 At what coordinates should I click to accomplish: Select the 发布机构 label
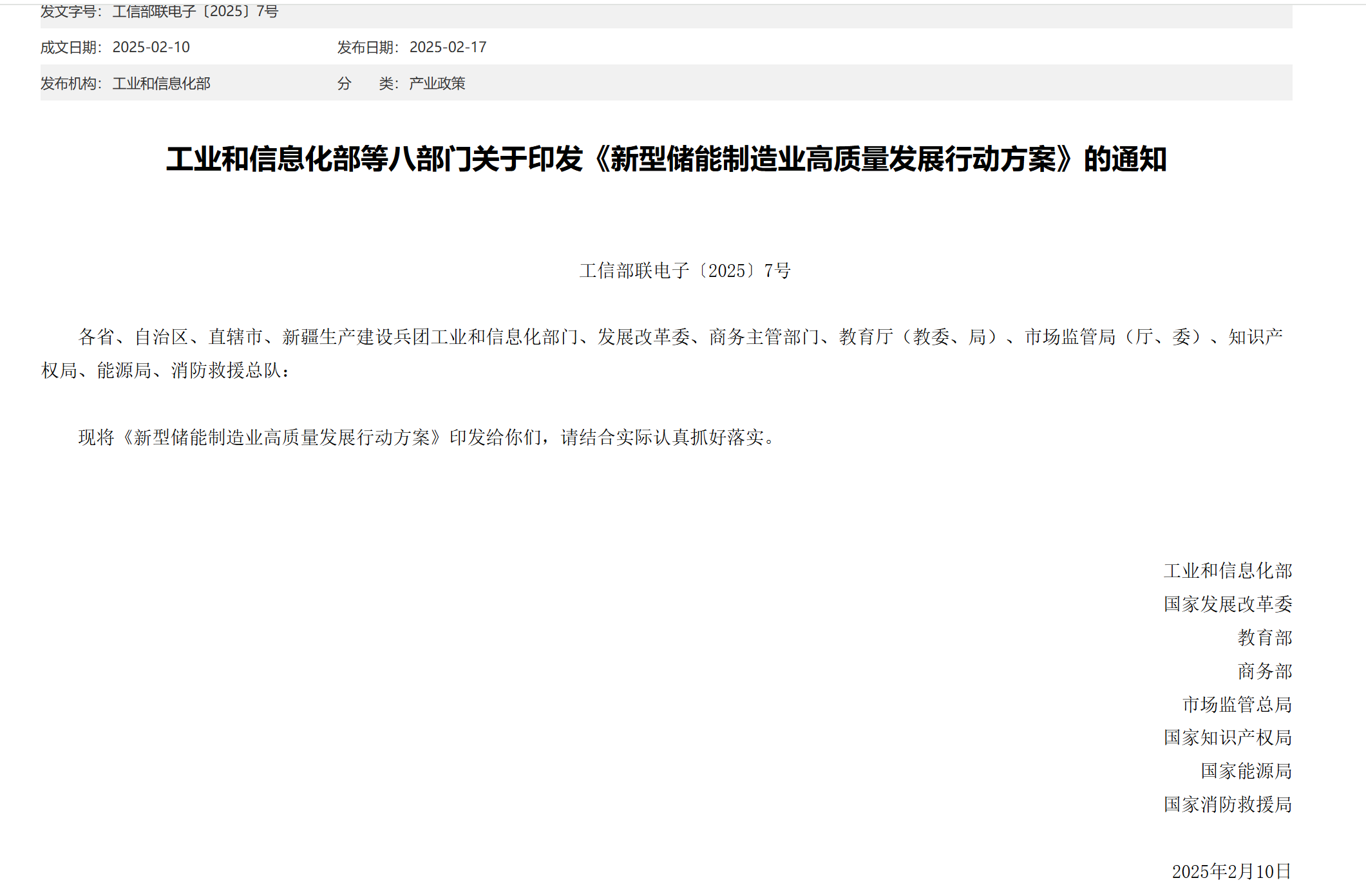(73, 84)
